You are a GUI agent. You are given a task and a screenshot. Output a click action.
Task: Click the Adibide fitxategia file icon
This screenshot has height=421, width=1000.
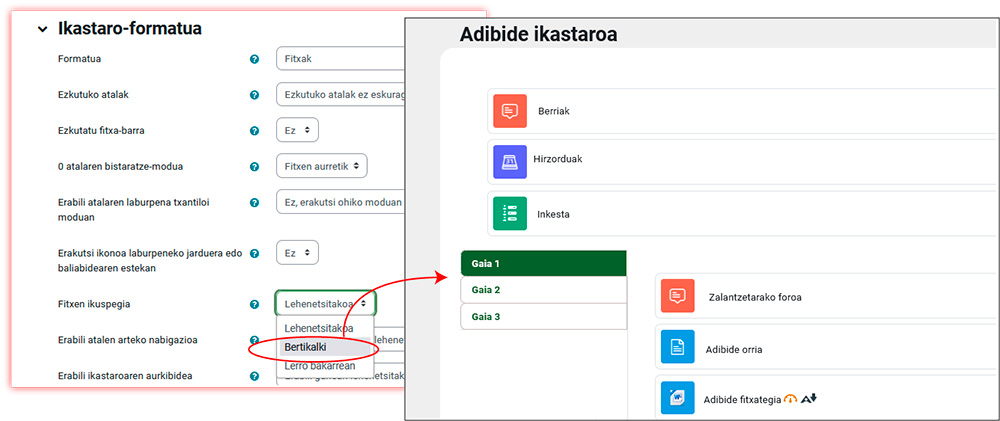[x=677, y=399]
